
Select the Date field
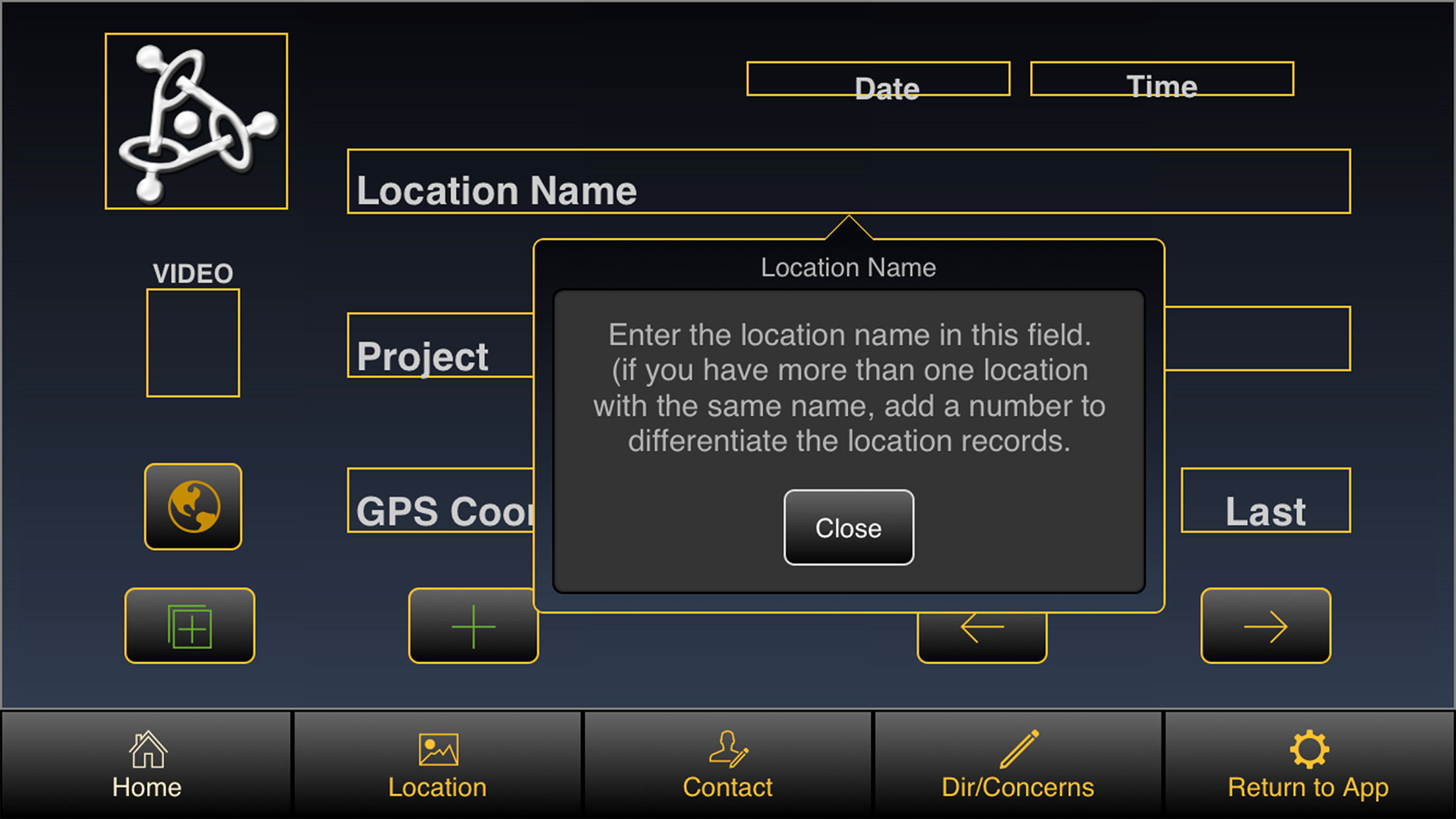tap(878, 79)
